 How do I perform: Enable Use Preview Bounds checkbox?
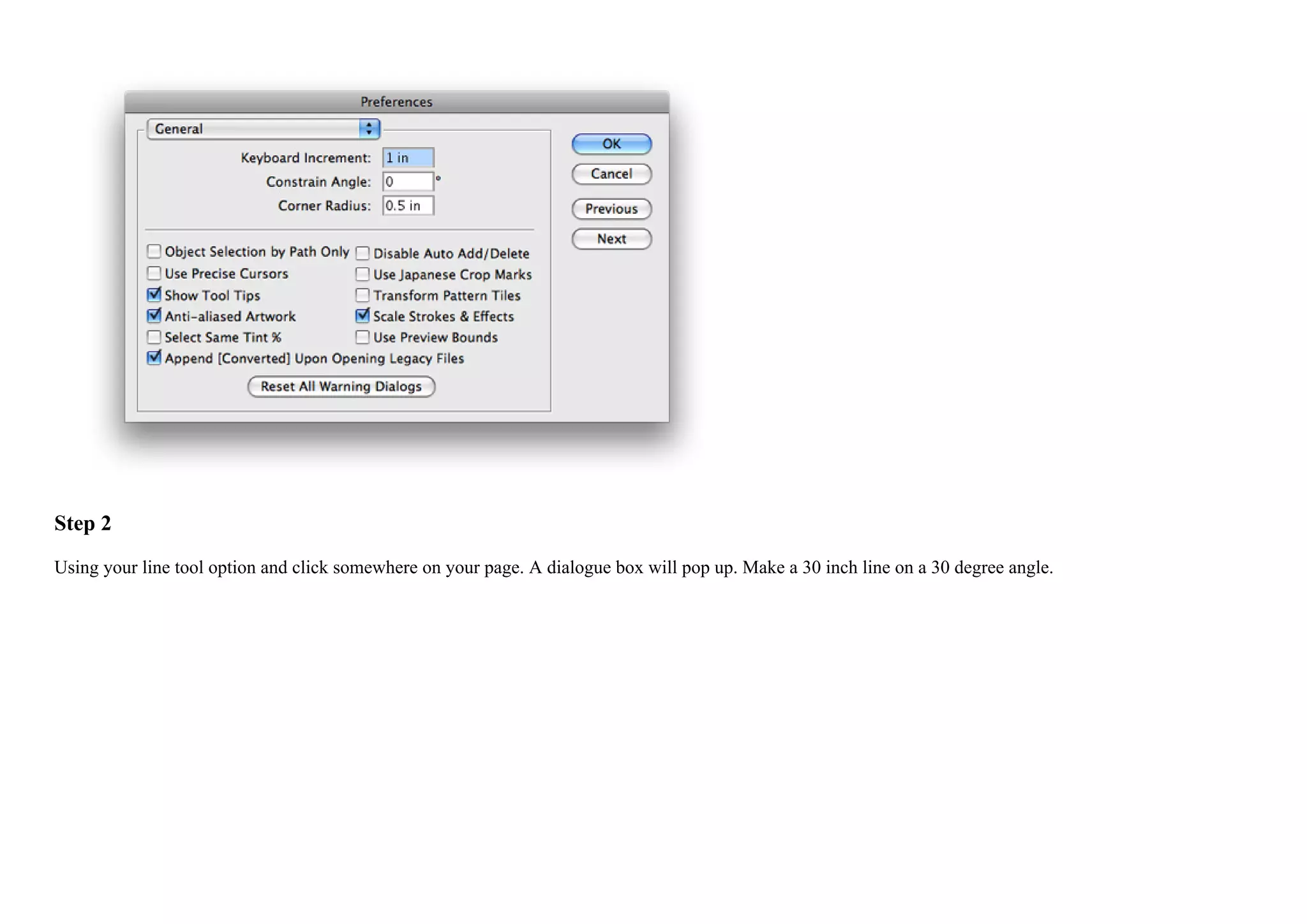coord(362,337)
